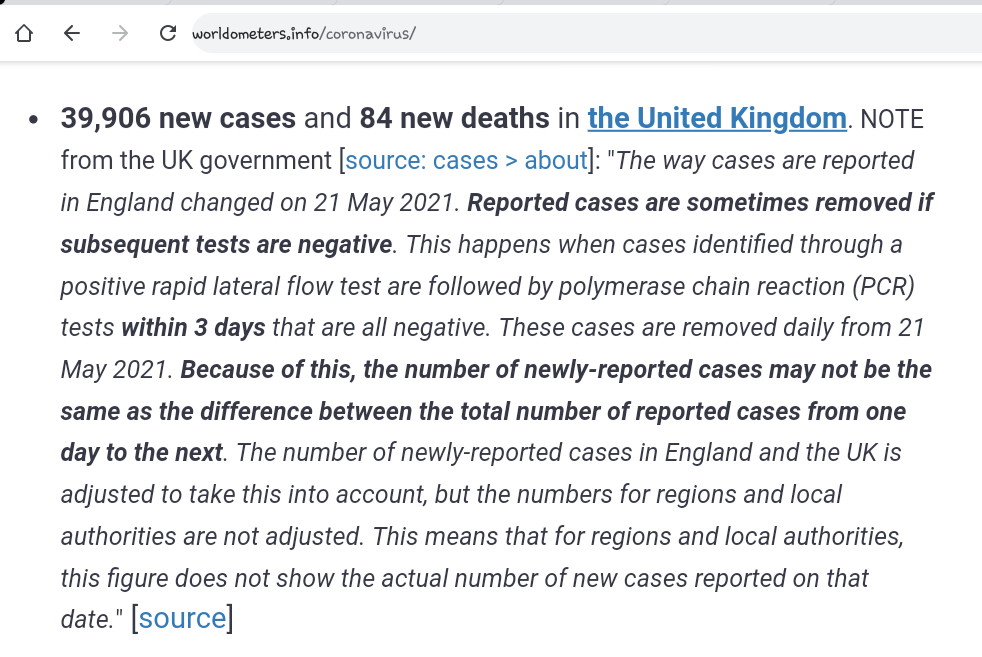Viewport: 982px width, 657px height.
Task: Open the "source: cases > about" link
Action: pos(466,161)
